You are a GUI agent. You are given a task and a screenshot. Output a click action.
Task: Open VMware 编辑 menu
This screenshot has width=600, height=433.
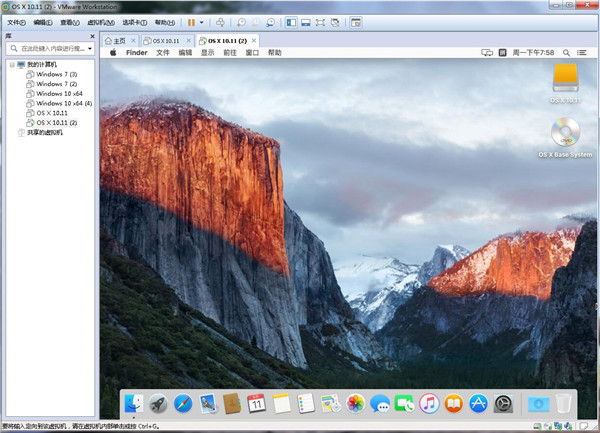point(43,23)
